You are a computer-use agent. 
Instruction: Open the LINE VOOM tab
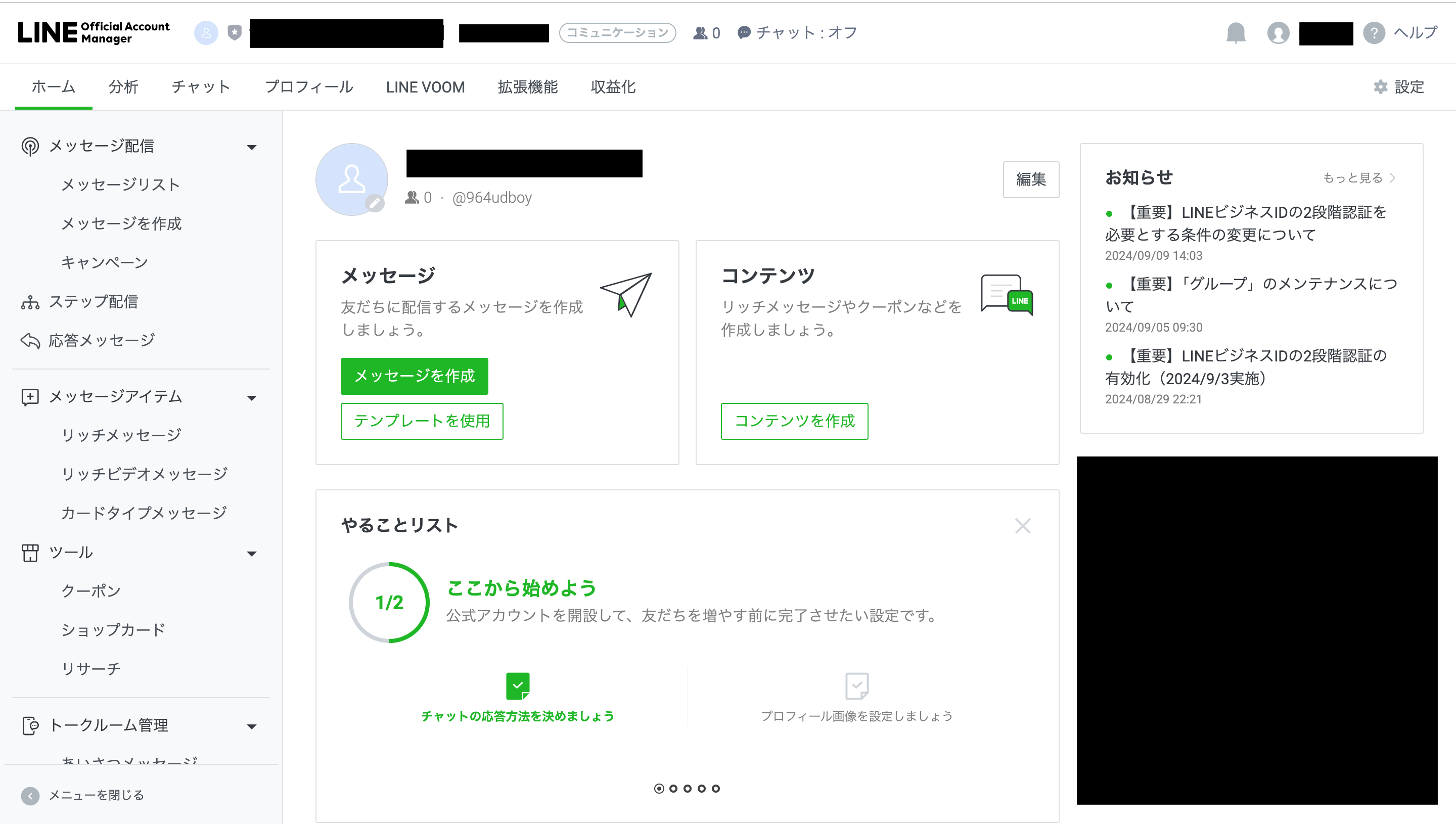425,87
